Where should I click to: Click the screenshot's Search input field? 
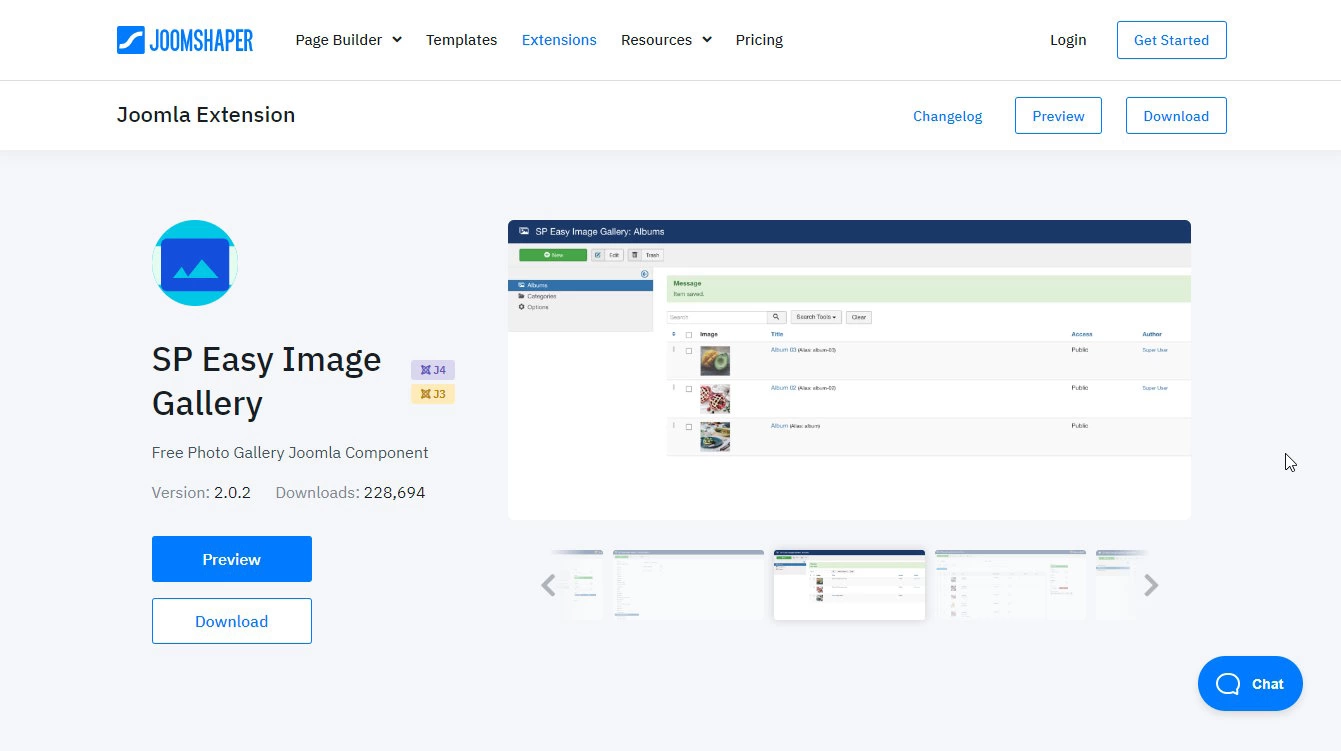pyautogui.click(x=717, y=317)
